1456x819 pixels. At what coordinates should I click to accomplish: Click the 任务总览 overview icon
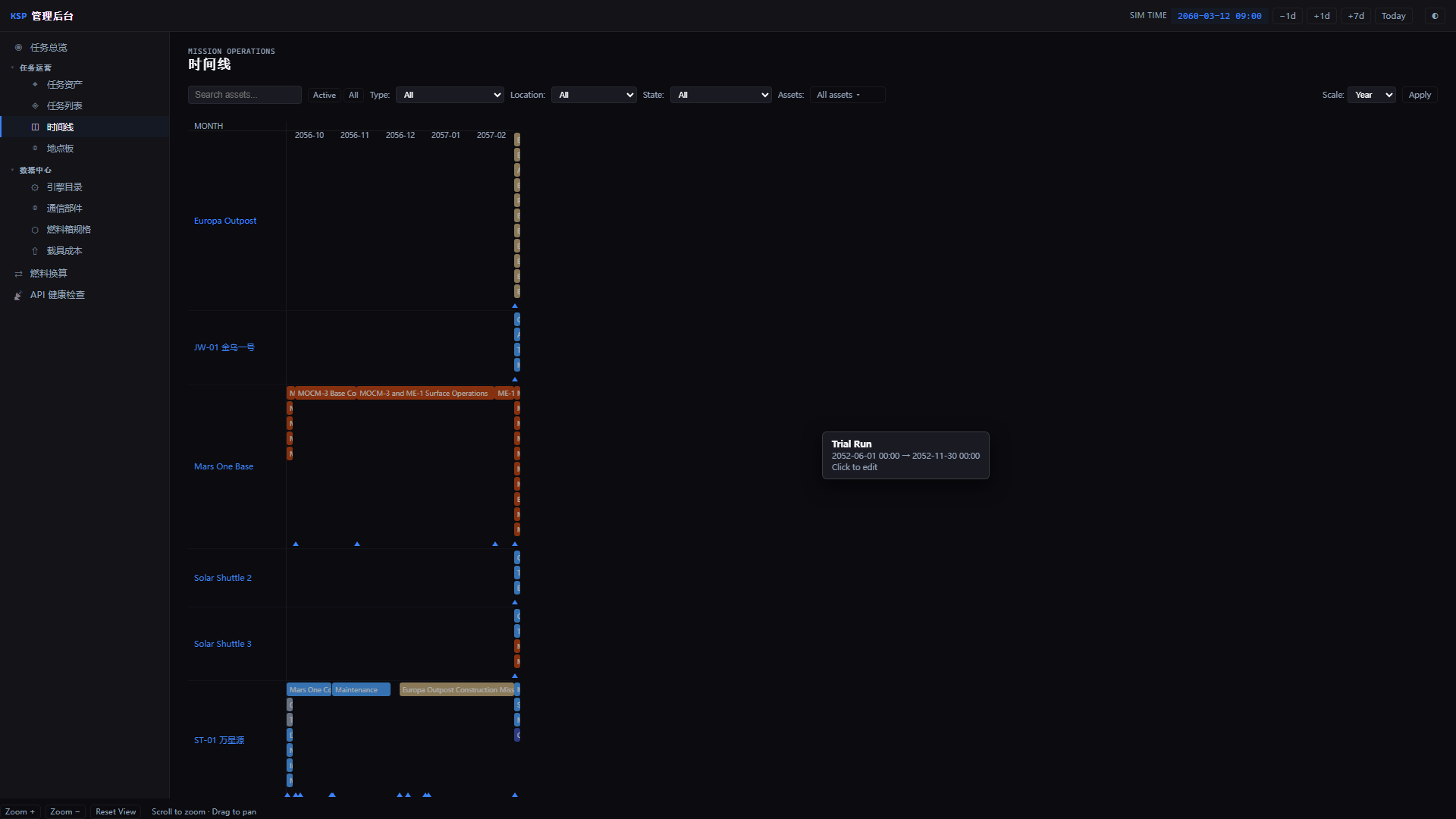[x=18, y=48]
